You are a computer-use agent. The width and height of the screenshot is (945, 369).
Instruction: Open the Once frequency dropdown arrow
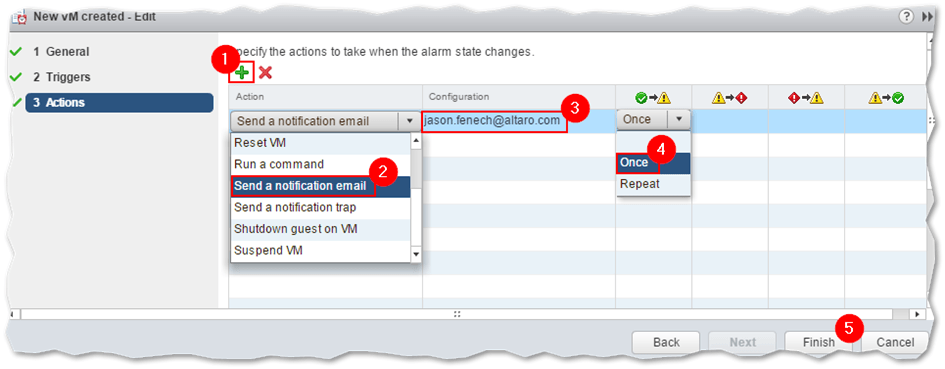[679, 119]
